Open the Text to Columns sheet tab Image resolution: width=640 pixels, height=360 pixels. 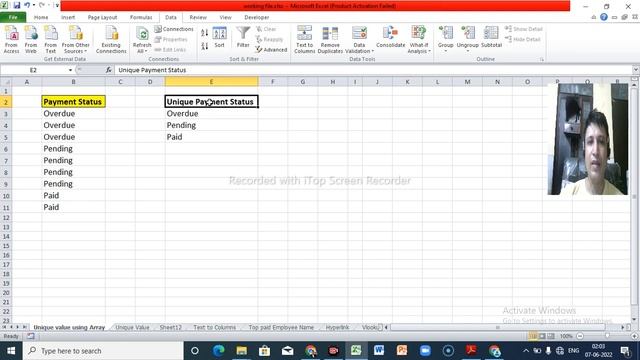coord(214,327)
